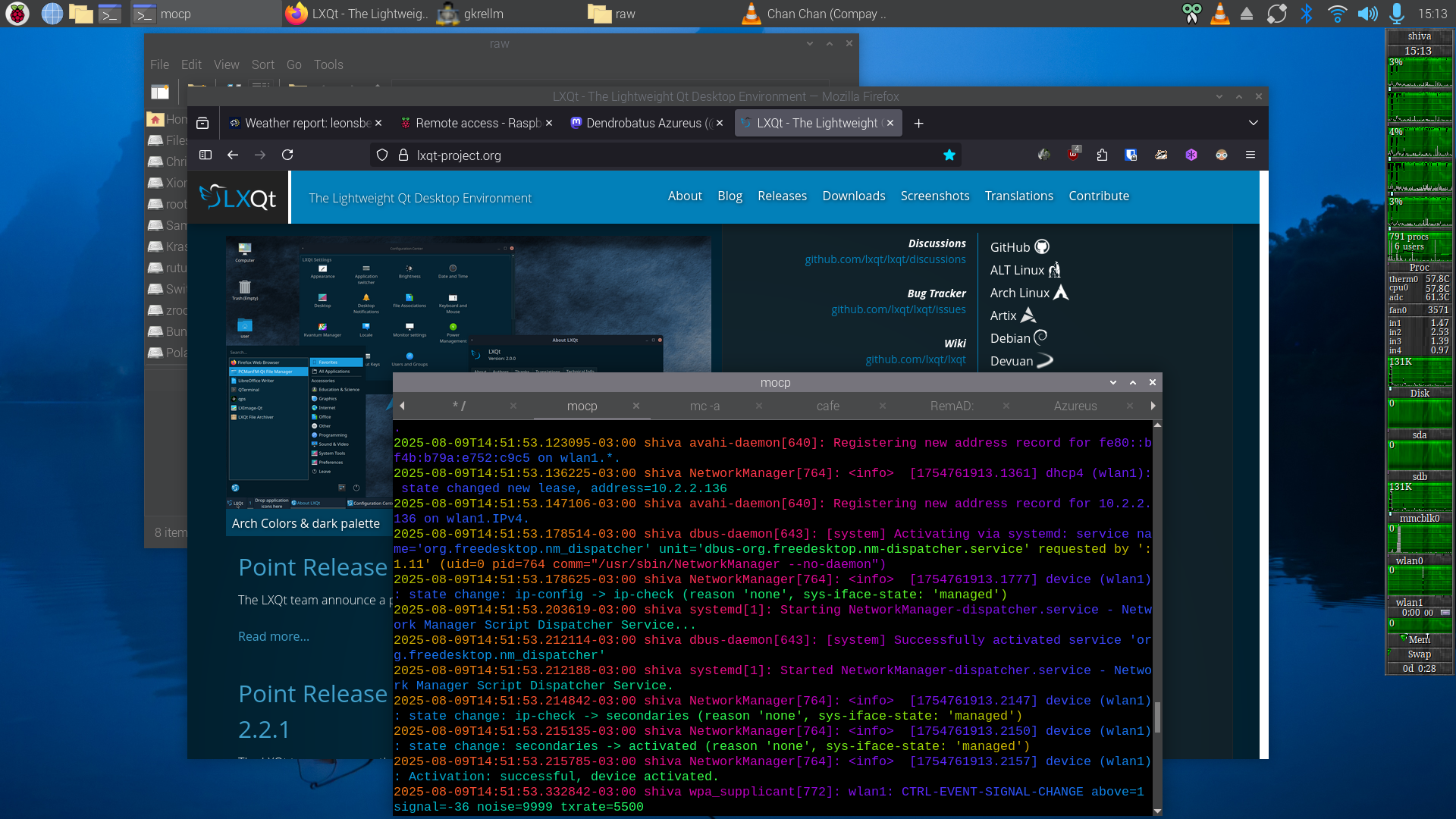The height and width of the screenshot is (819, 1456).
Task: Open the microphone tray icon
Action: [x=1397, y=14]
